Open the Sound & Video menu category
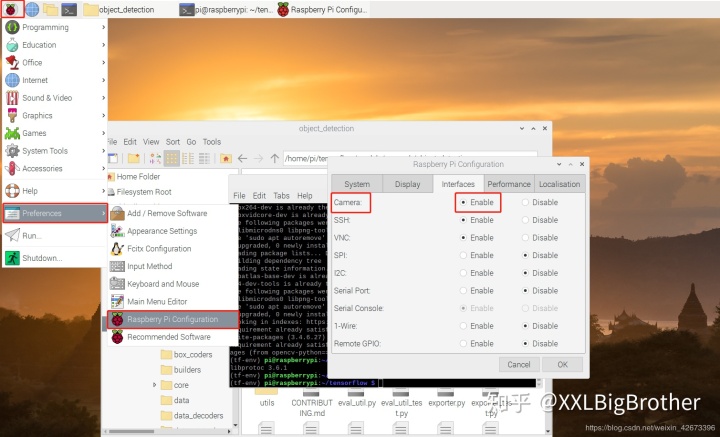The height and width of the screenshot is (437, 720). click(x=55, y=98)
